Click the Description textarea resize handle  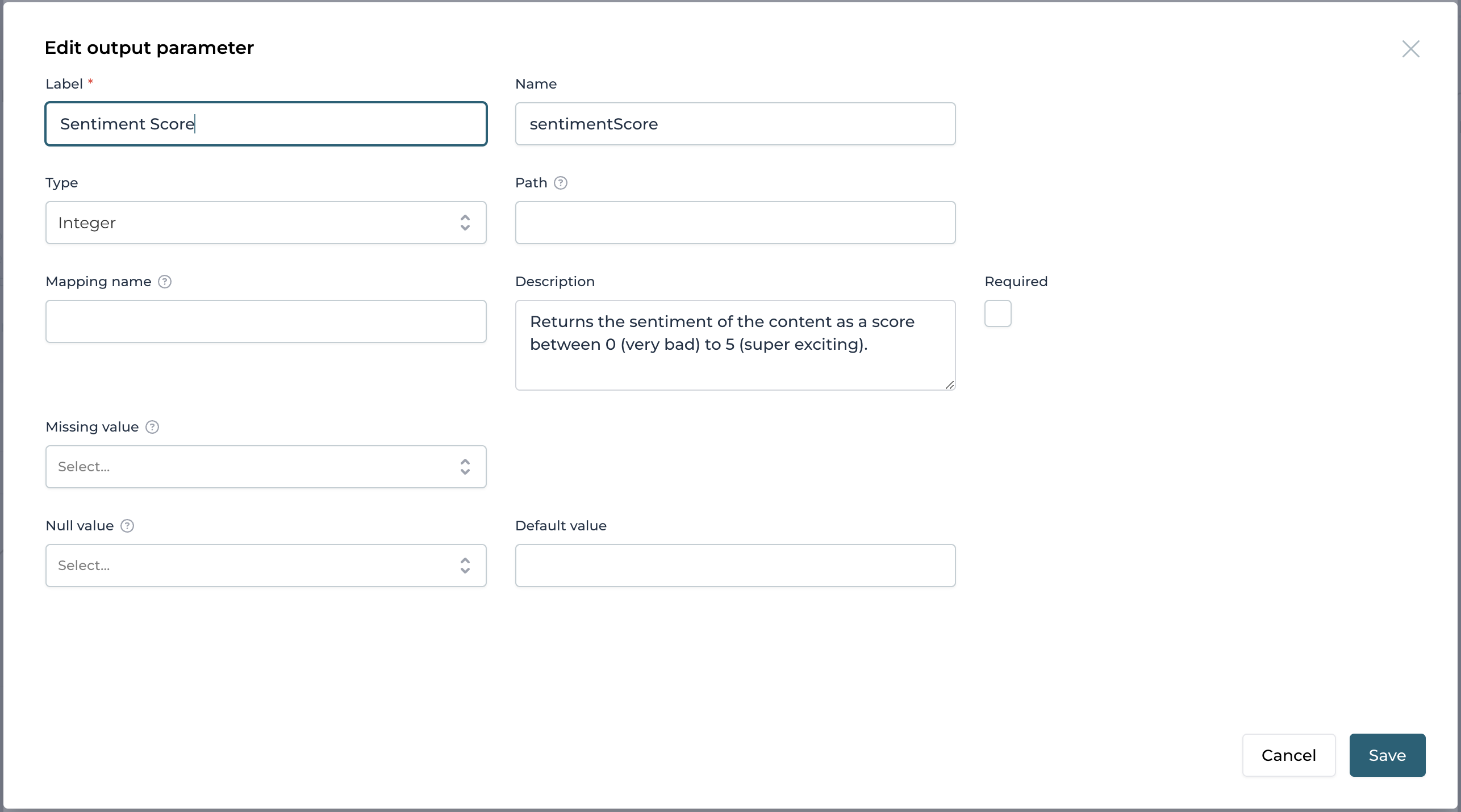point(949,384)
